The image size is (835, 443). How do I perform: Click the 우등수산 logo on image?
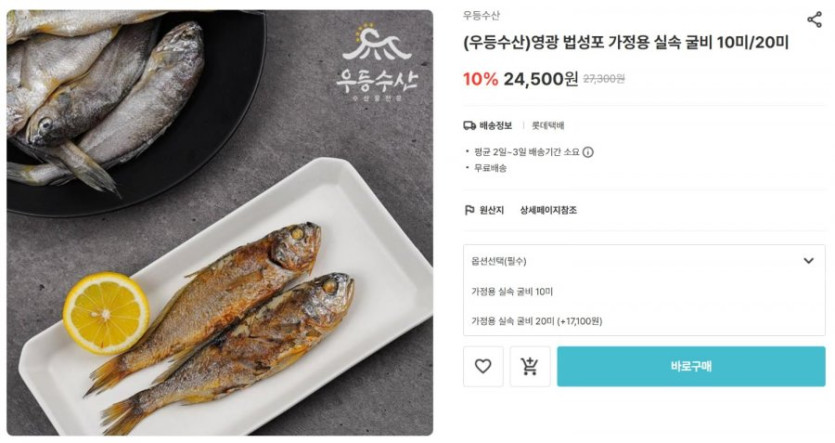click(x=376, y=63)
